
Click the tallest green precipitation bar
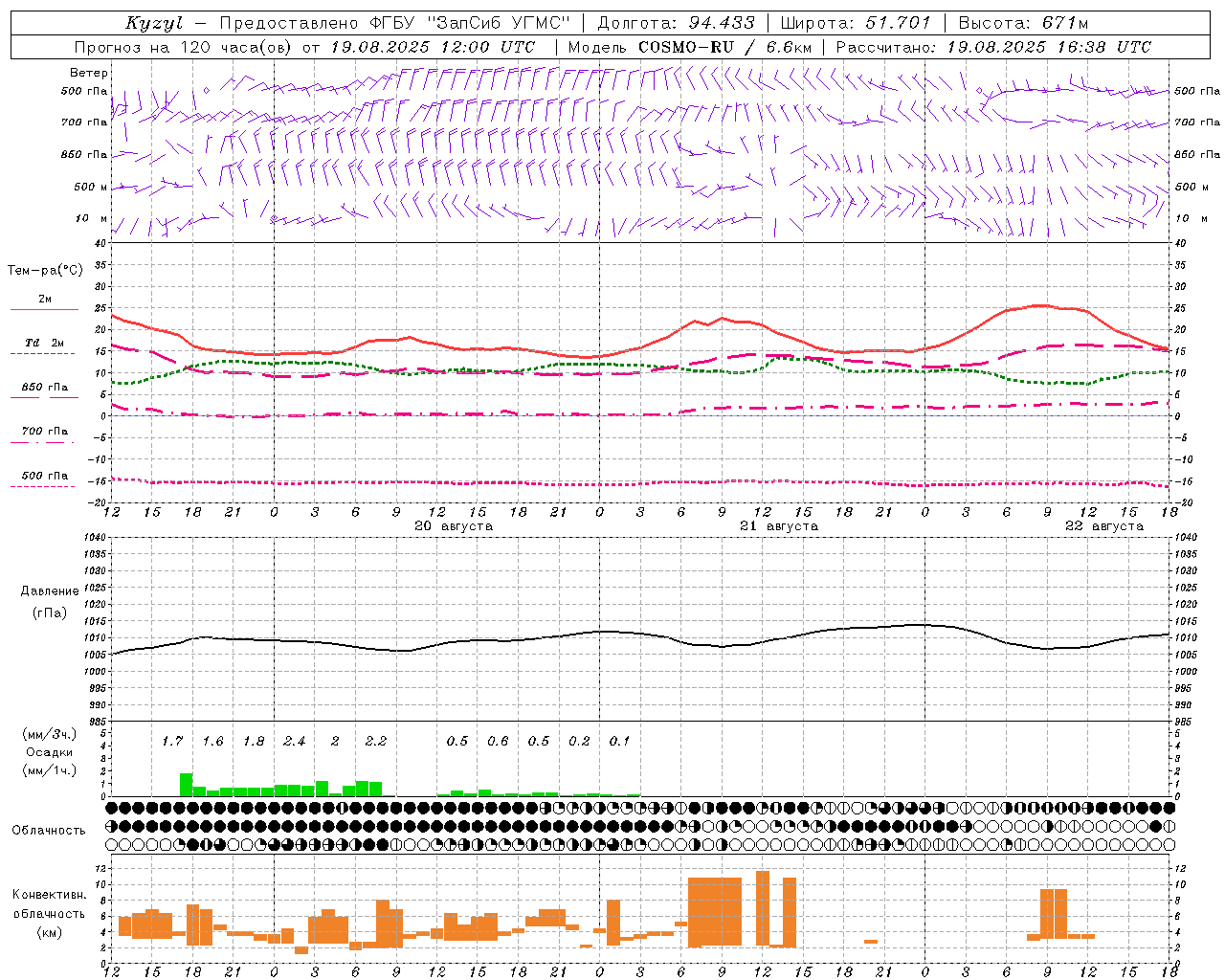coord(186,785)
